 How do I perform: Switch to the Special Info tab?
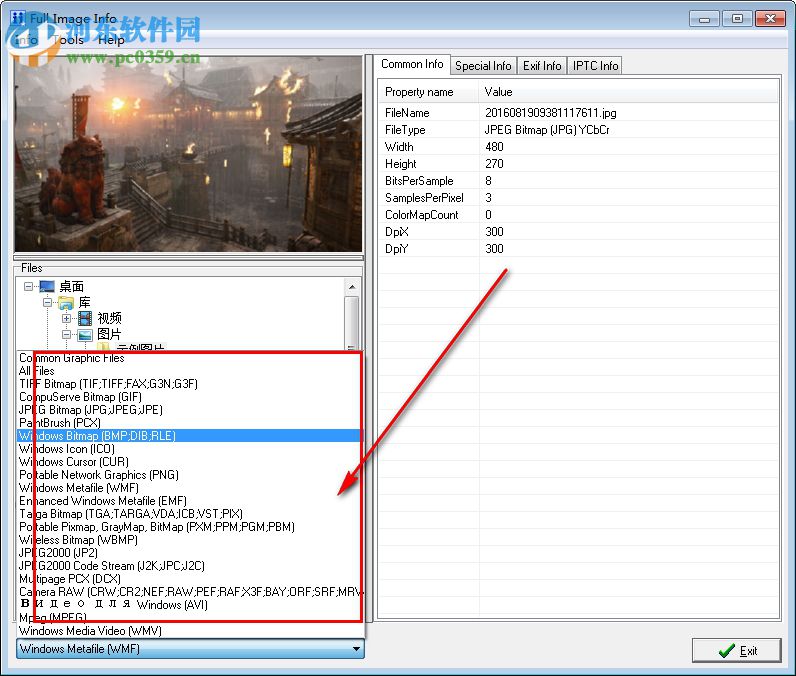tap(483, 66)
